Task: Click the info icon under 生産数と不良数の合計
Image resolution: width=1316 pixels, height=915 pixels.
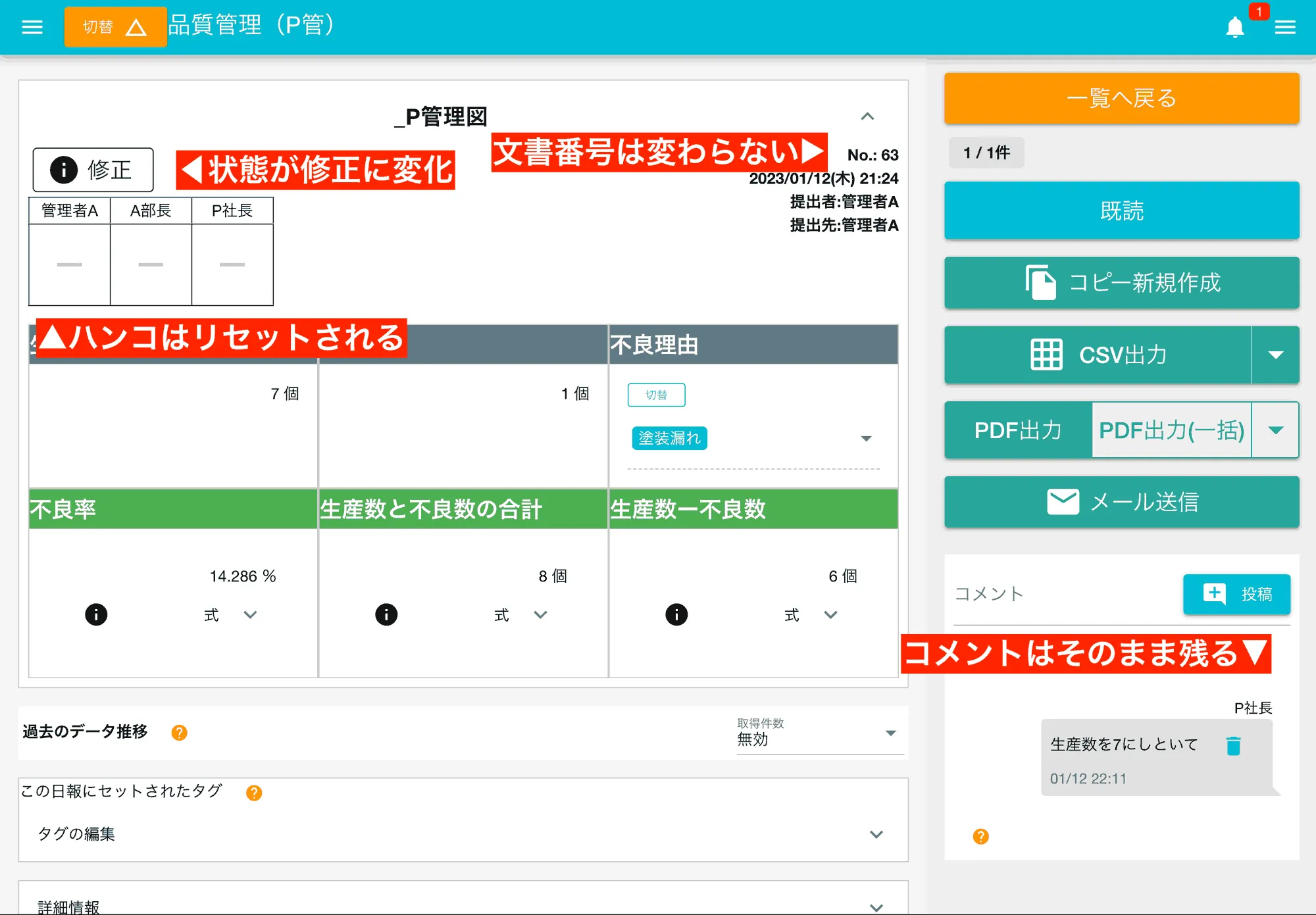Action: [x=387, y=614]
